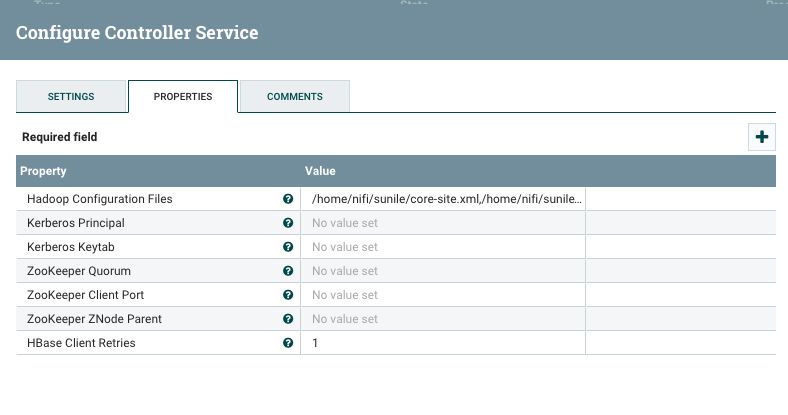
Task: Click the ZooKeeper Quorum help icon
Action: [288, 271]
